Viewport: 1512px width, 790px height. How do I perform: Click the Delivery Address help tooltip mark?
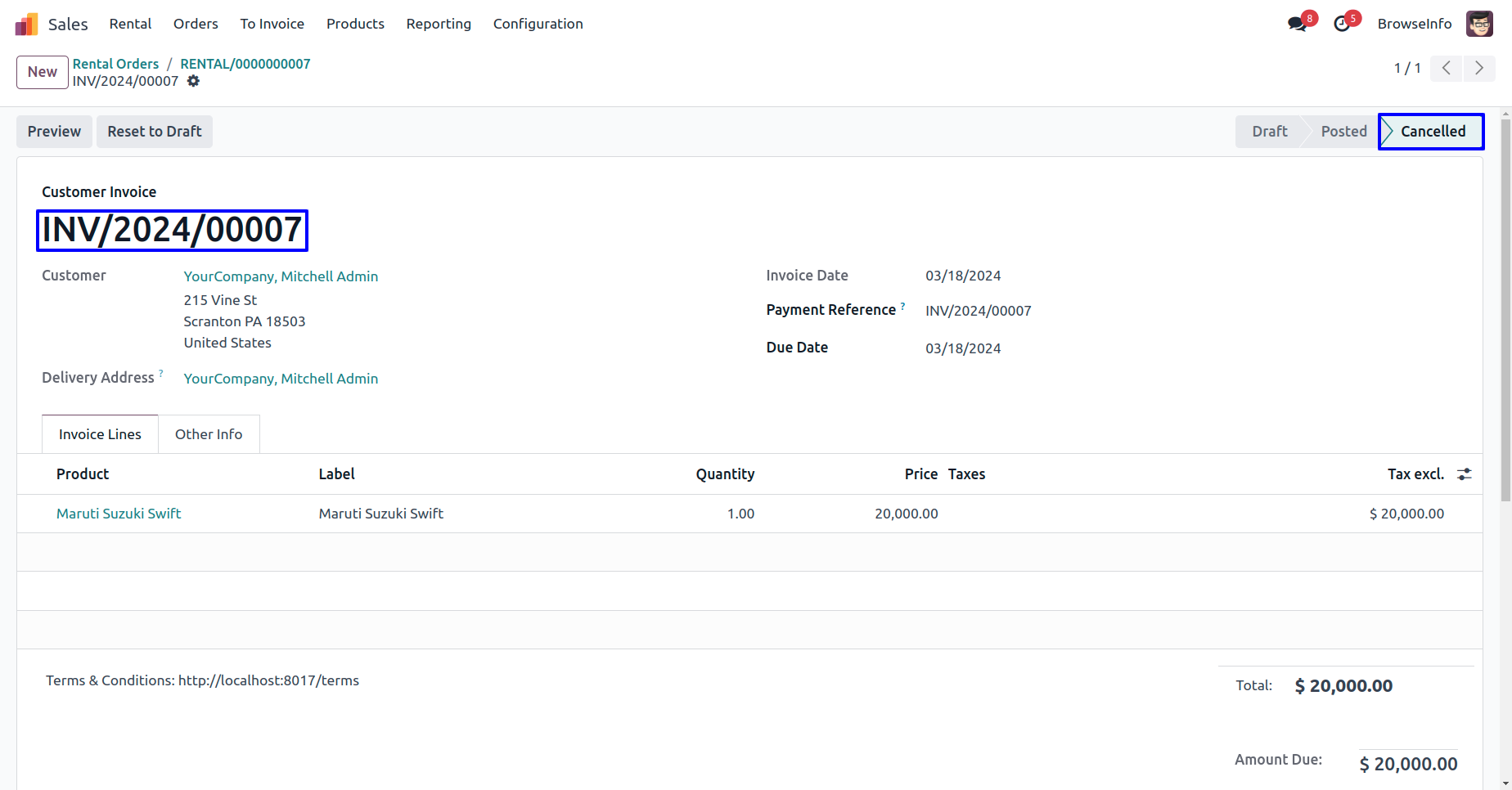point(161,373)
